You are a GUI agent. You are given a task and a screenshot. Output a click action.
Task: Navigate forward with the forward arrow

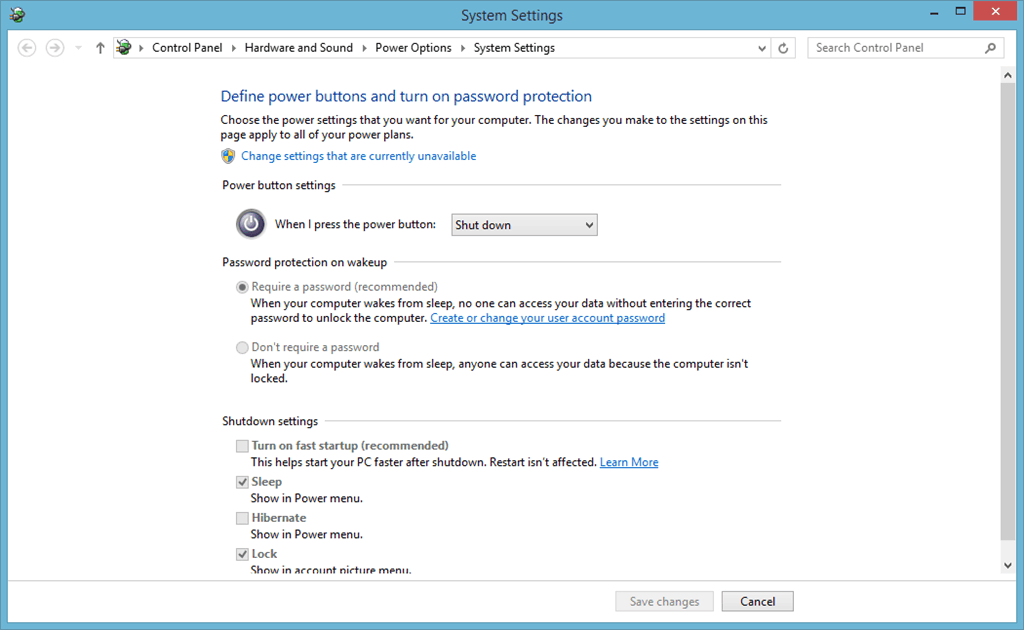click(x=55, y=48)
